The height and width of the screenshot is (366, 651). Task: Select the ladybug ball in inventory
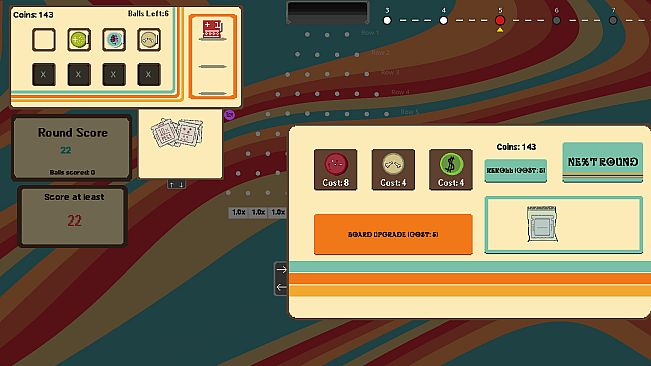tap(114, 40)
